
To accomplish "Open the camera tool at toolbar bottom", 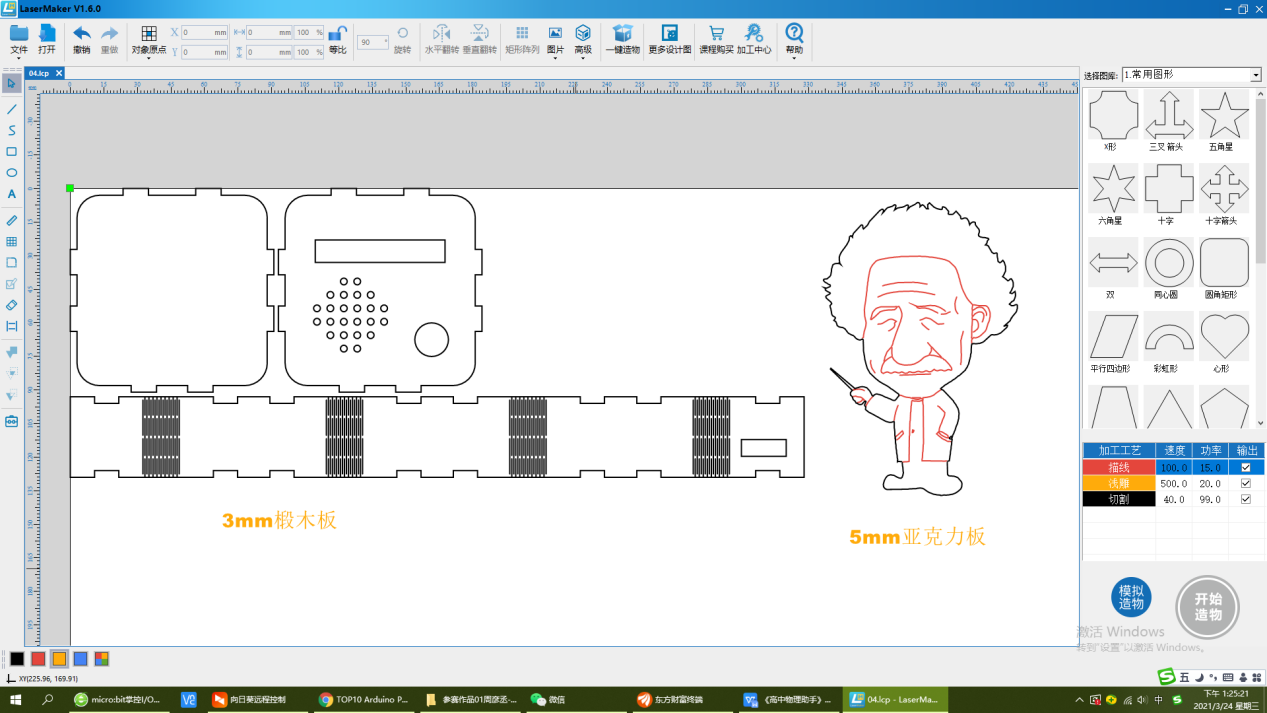I will coord(12,421).
